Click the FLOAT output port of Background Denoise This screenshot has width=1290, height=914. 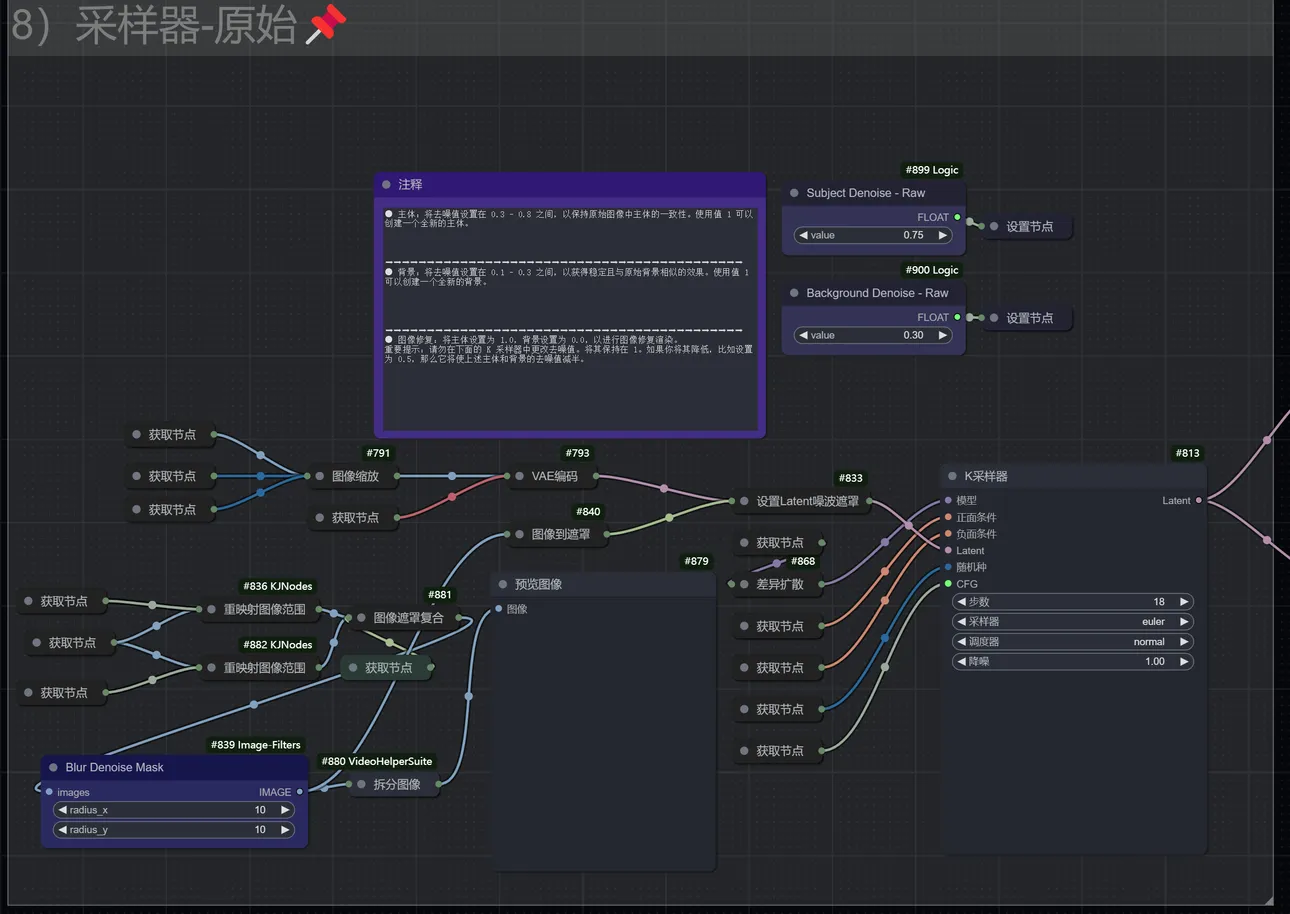[x=957, y=317]
